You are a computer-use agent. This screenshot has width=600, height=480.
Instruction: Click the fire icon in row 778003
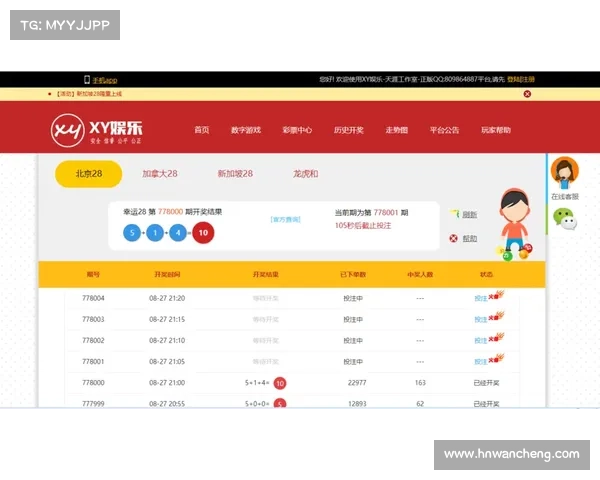496,316
